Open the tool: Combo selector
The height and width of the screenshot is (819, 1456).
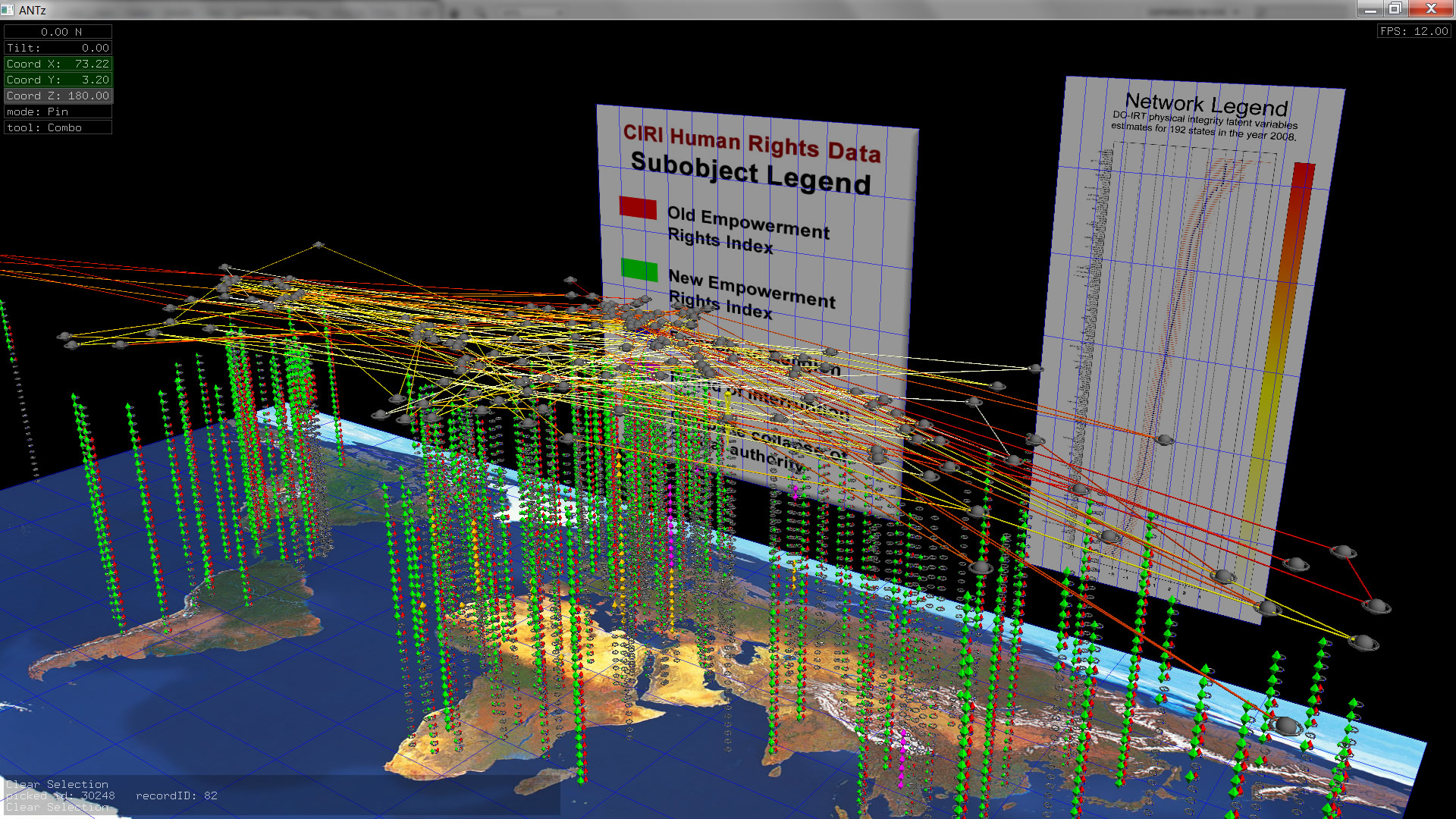(x=58, y=127)
